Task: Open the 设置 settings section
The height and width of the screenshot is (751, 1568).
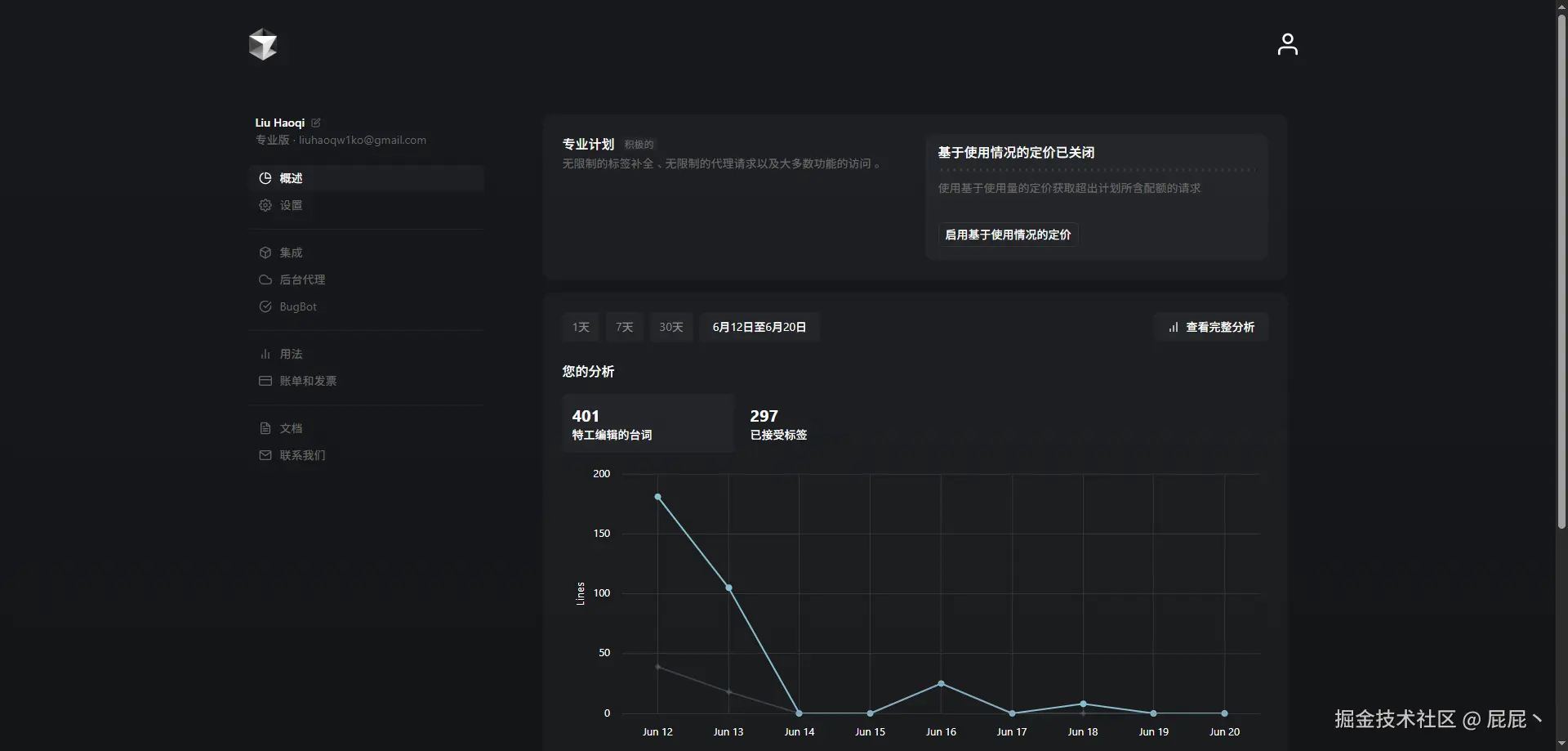Action: (292, 205)
